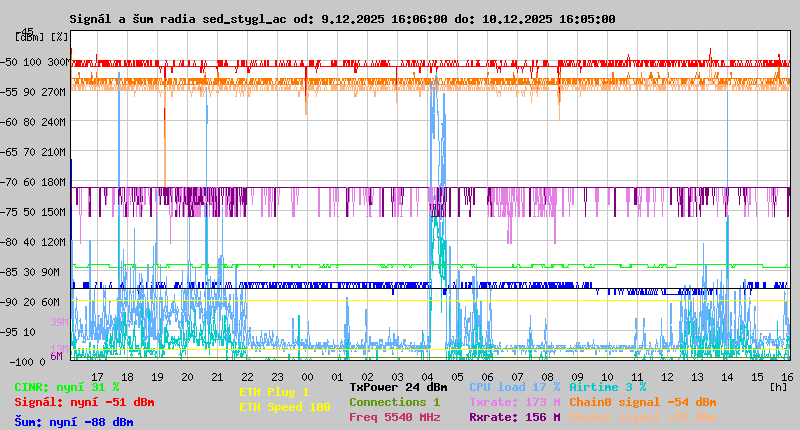Click the graph title text at top

[x=343, y=19]
